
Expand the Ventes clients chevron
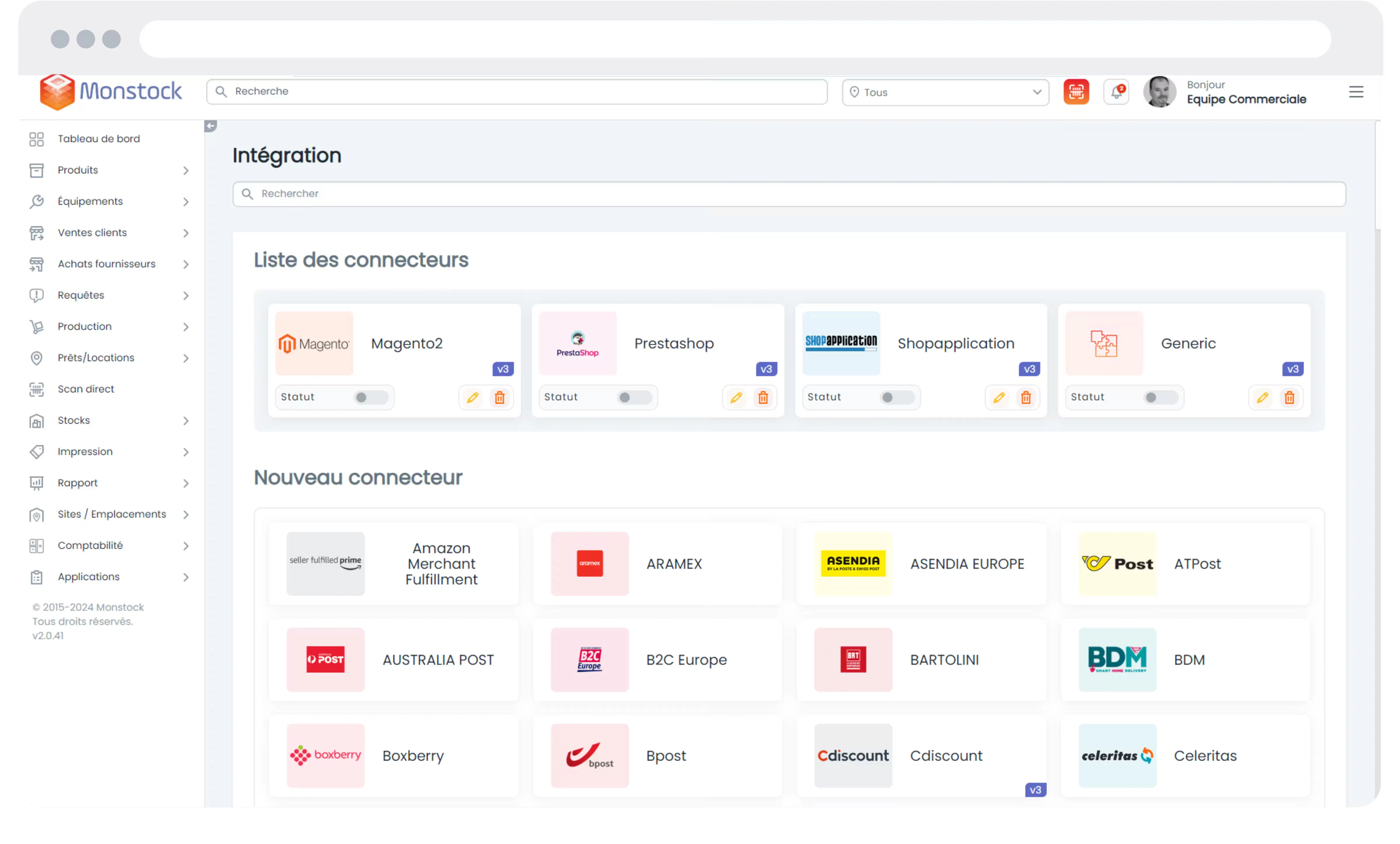pyautogui.click(x=186, y=233)
